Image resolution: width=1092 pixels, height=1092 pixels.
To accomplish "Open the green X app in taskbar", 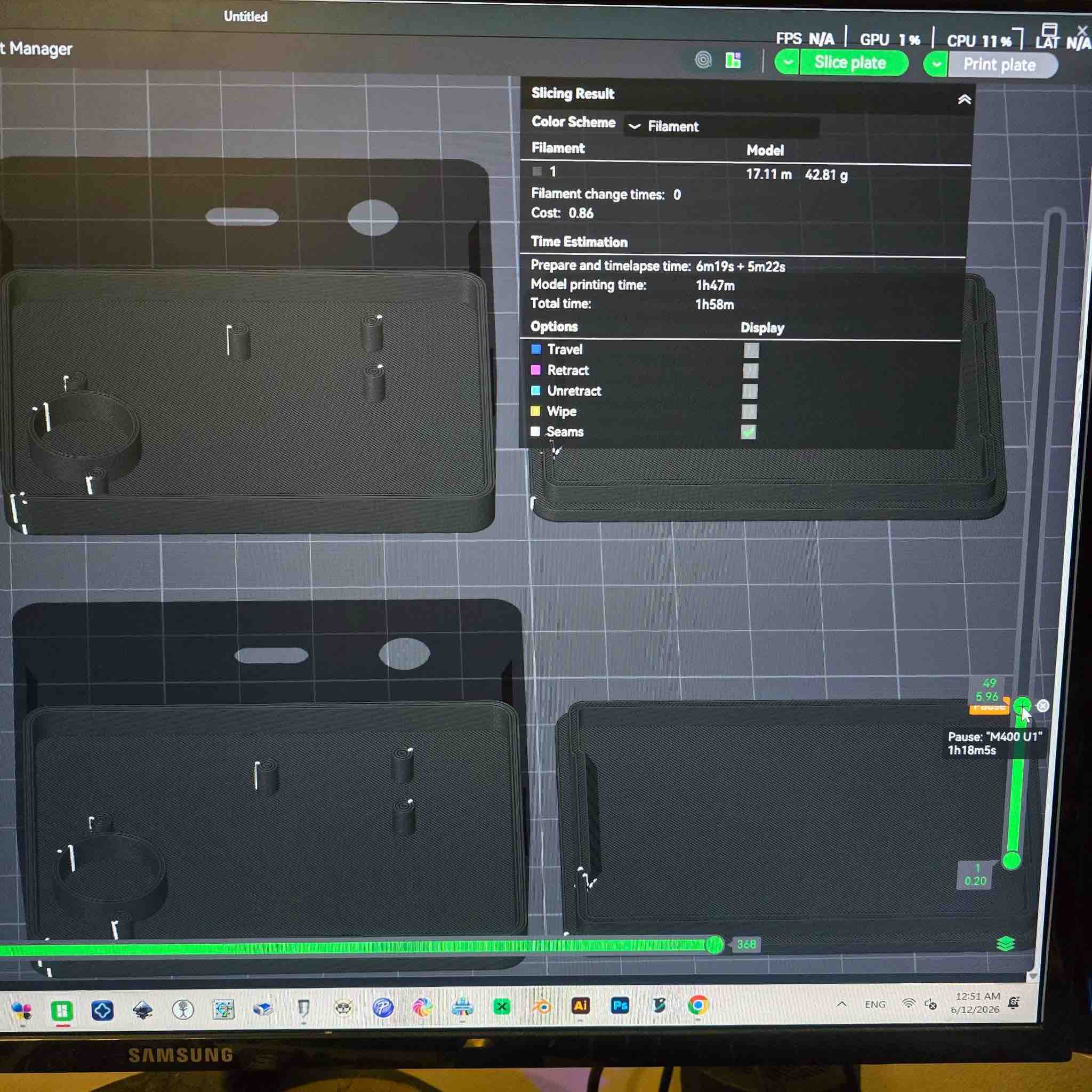I will tap(502, 1007).
